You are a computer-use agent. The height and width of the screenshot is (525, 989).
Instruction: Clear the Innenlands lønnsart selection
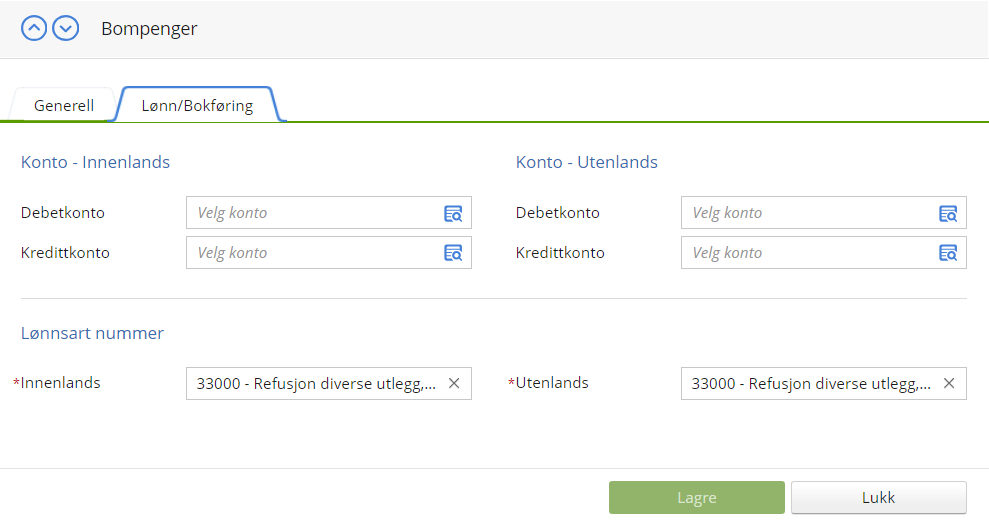(x=454, y=383)
